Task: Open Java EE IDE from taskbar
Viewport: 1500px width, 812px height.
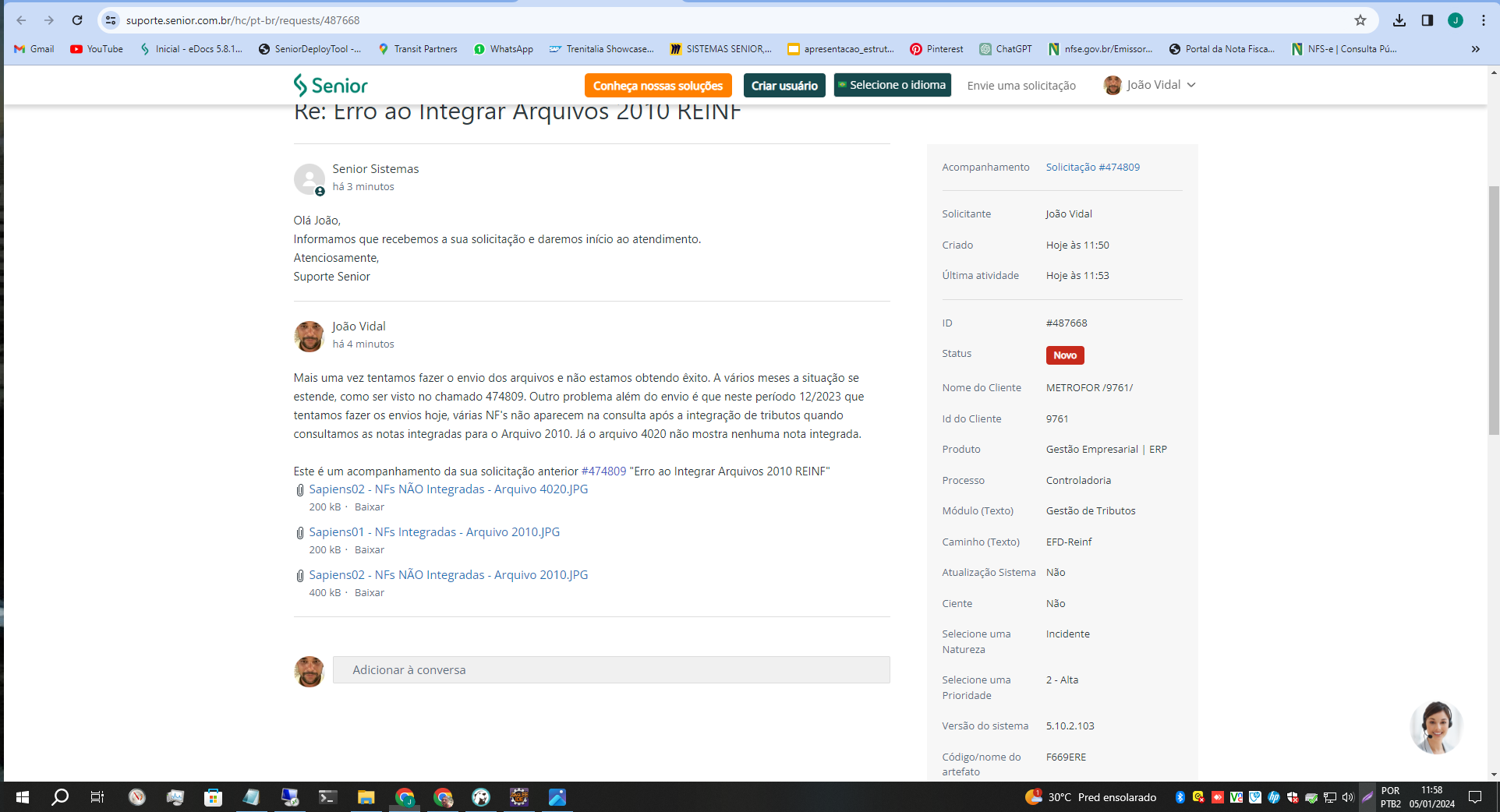Action: [519, 797]
